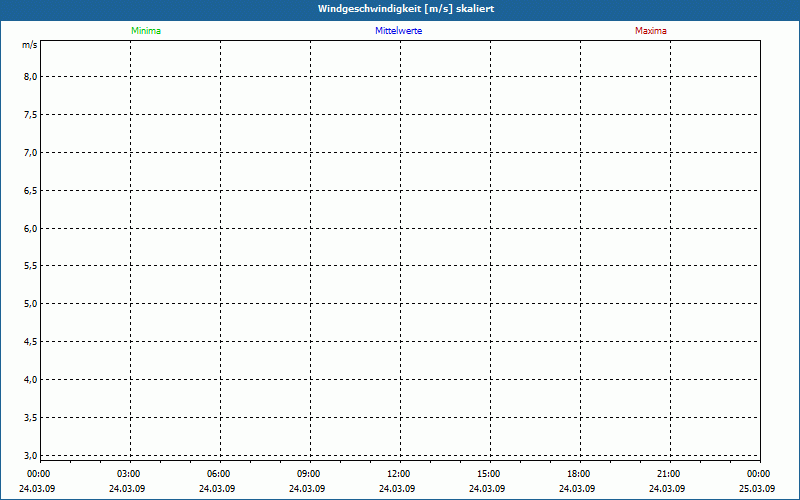The image size is (800, 500).
Task: Click the 6,5 y-axis value
Action: pyautogui.click(x=31, y=190)
